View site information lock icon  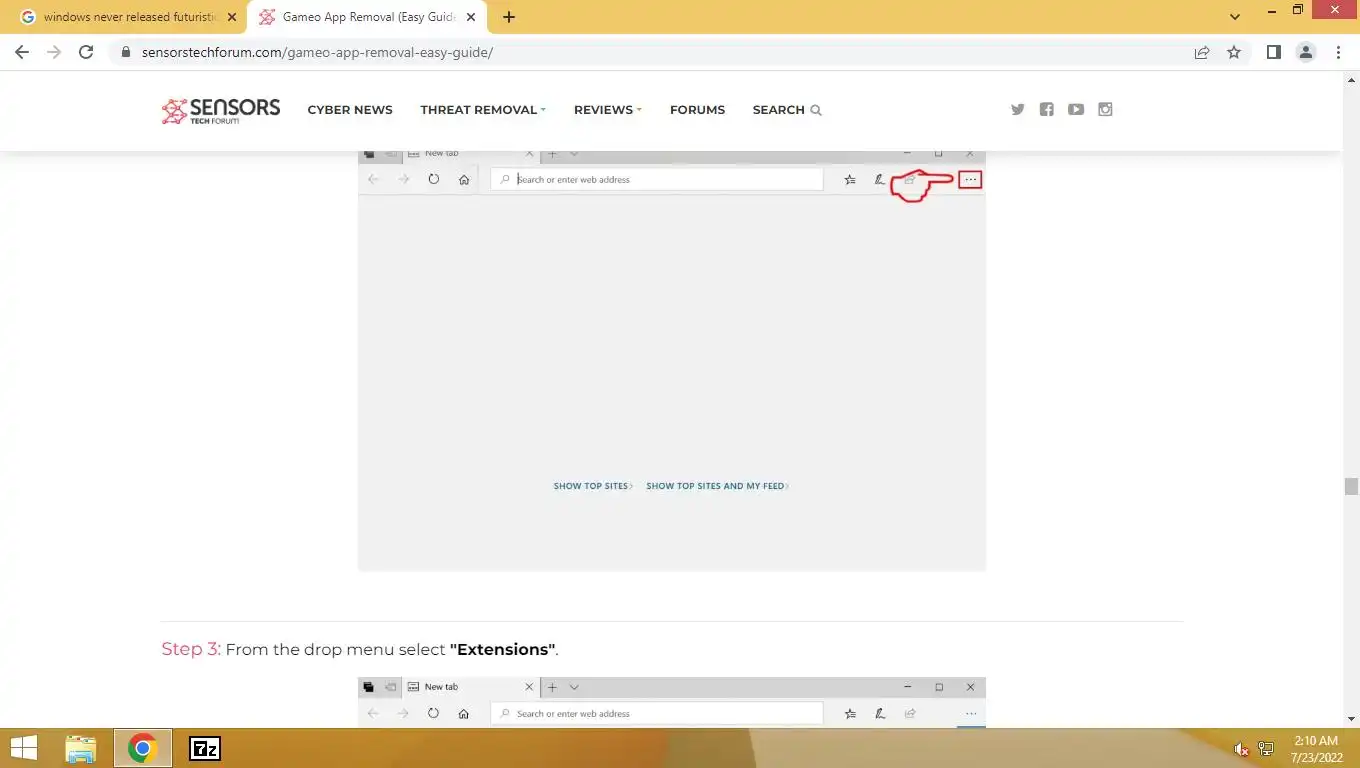pos(125,52)
